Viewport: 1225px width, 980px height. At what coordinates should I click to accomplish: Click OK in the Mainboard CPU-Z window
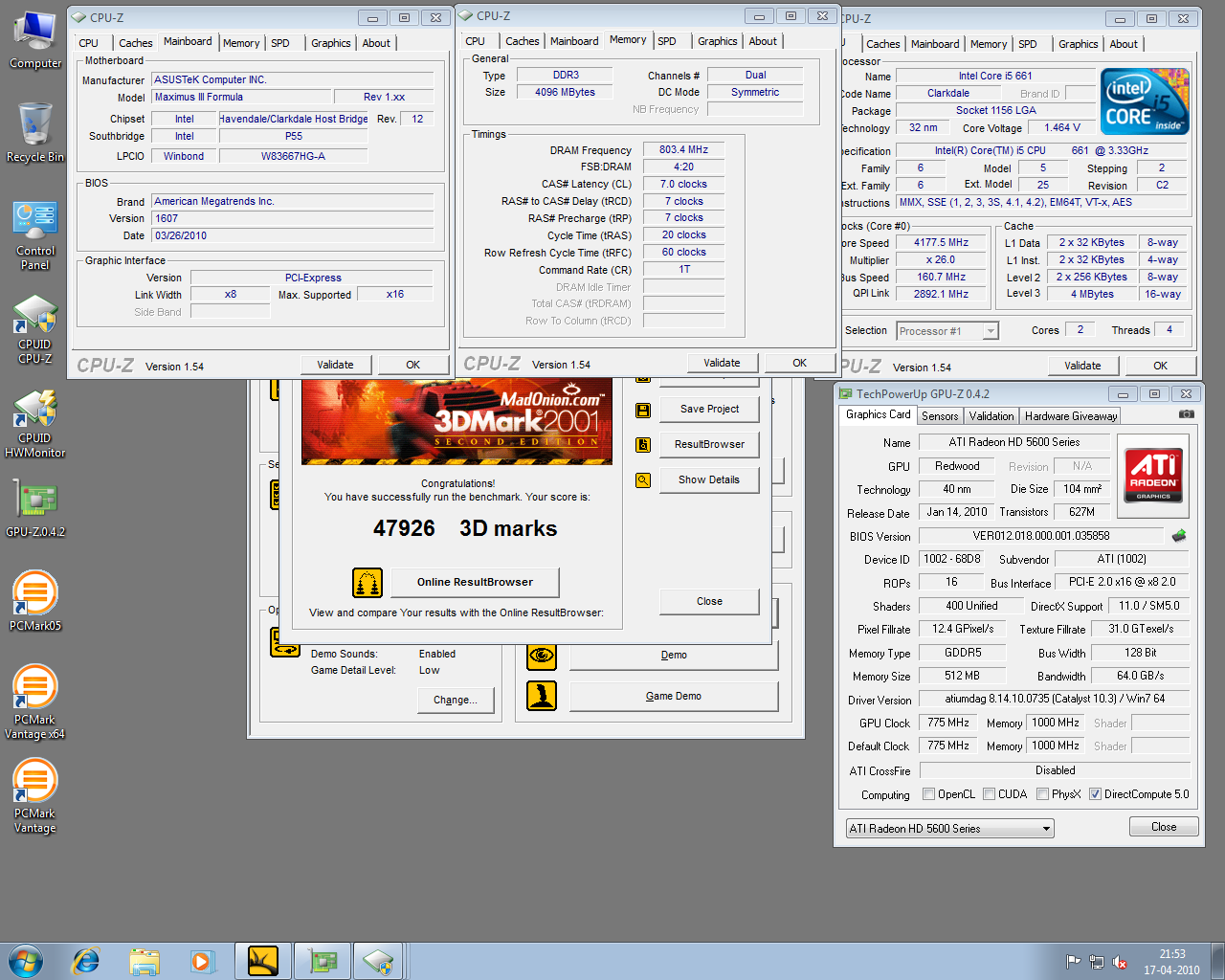(x=412, y=365)
